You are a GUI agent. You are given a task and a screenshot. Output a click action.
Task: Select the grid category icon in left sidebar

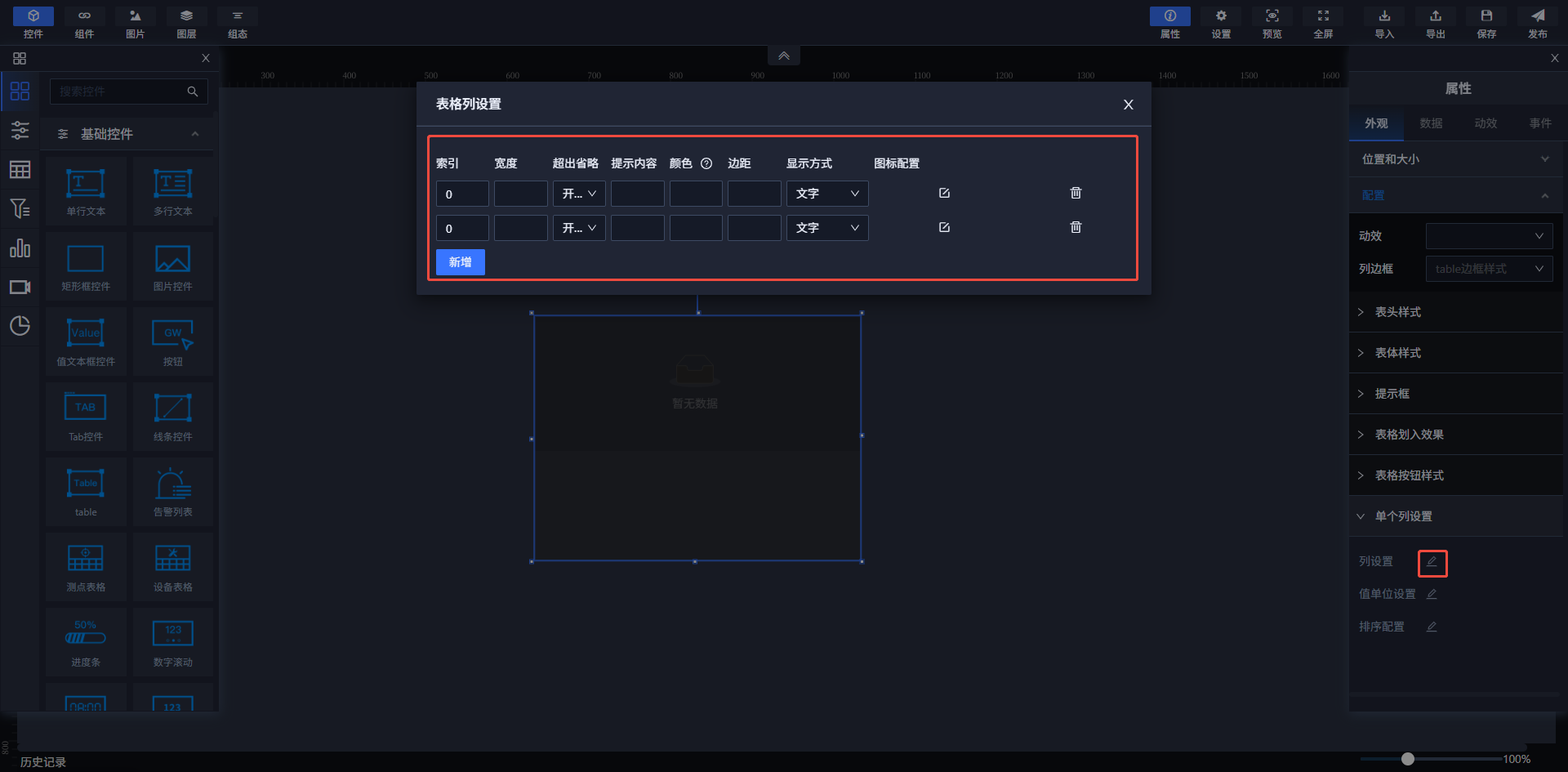tap(20, 91)
